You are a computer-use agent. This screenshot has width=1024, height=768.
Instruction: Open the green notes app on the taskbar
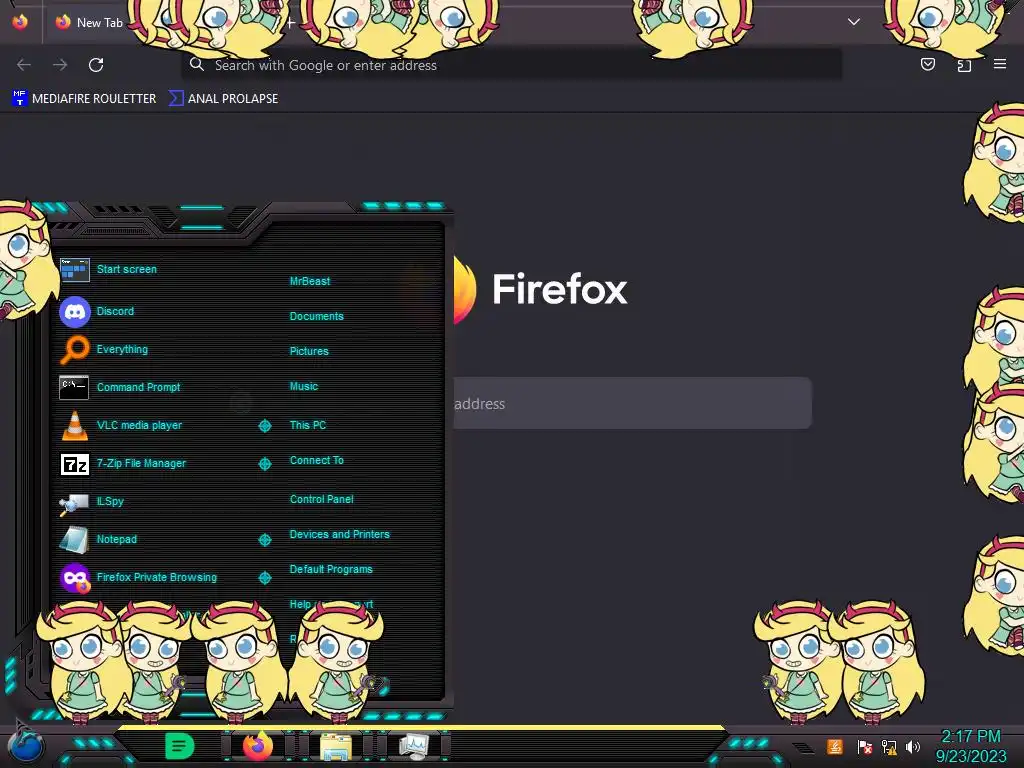click(x=179, y=746)
